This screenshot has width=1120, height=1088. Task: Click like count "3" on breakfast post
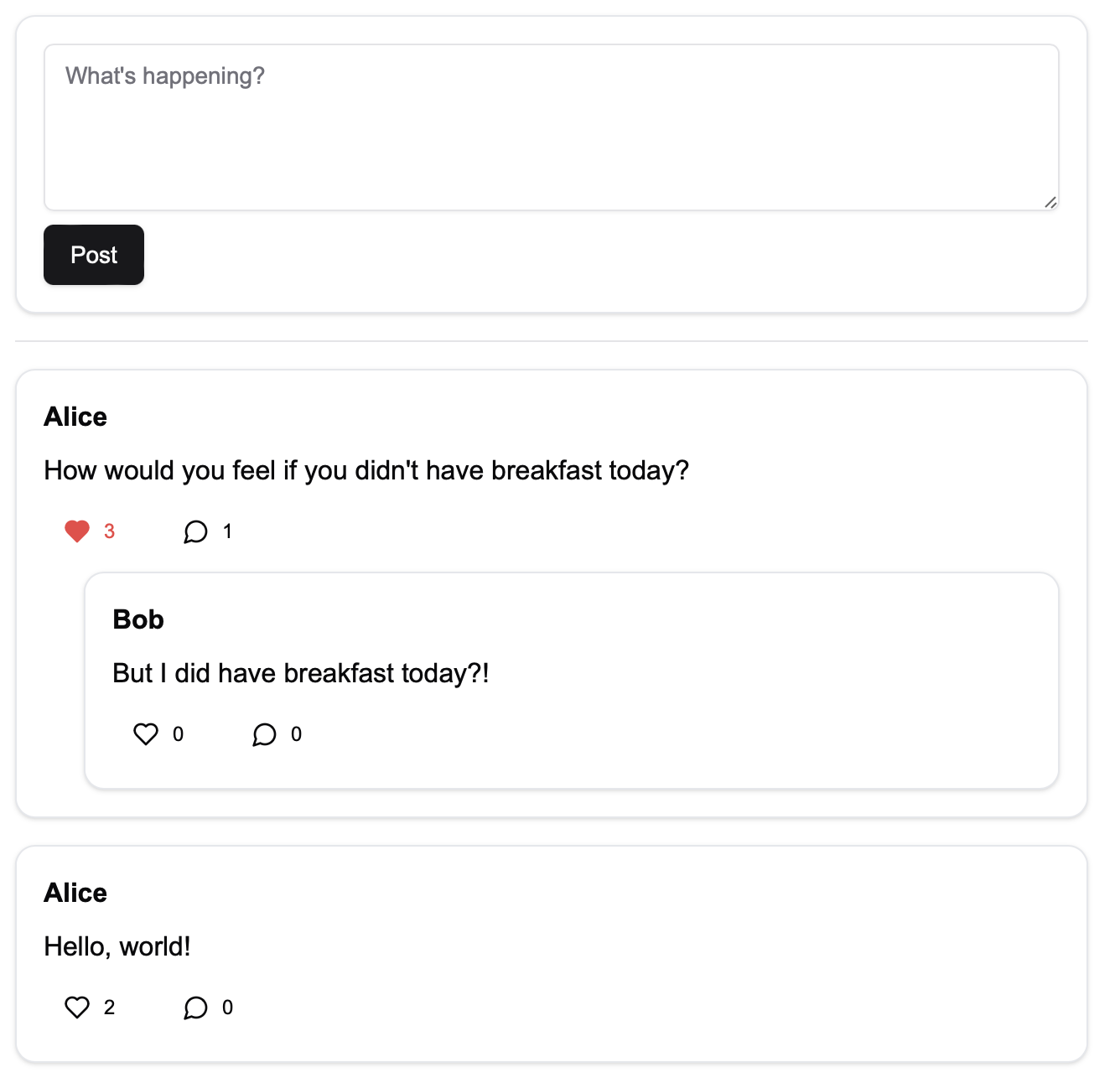click(109, 531)
